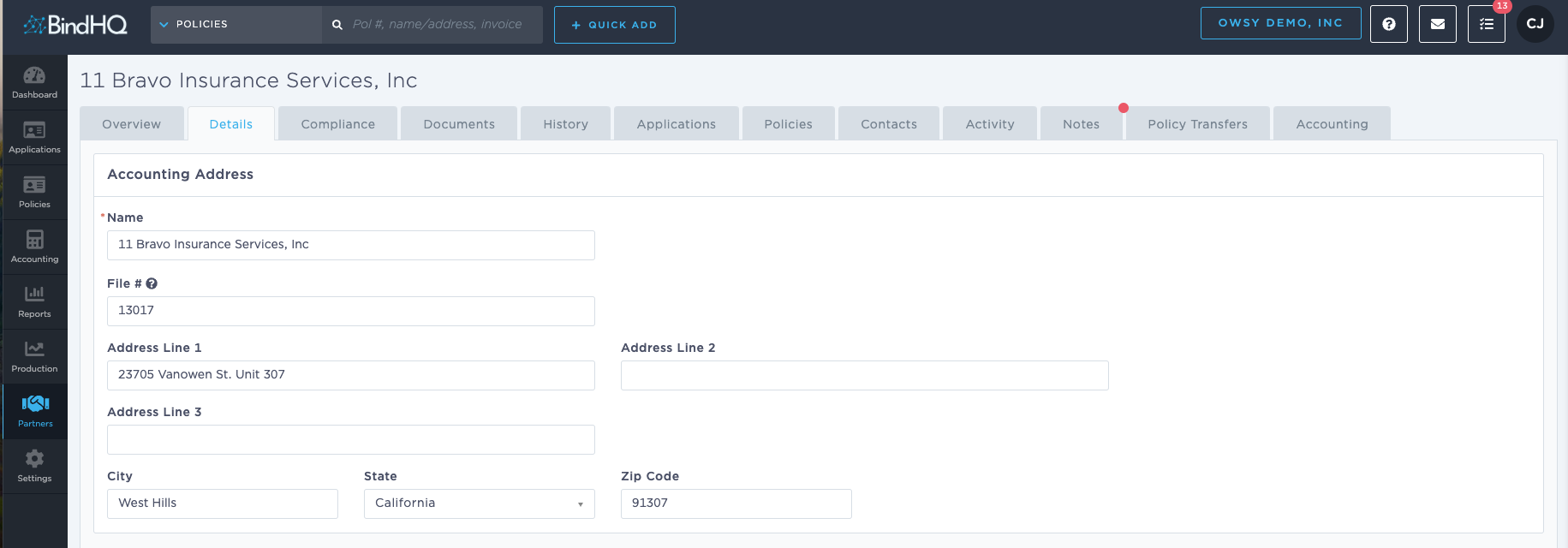Open the Policy Transfers tab
Viewport: 1568px width, 548px height.
tap(1198, 123)
